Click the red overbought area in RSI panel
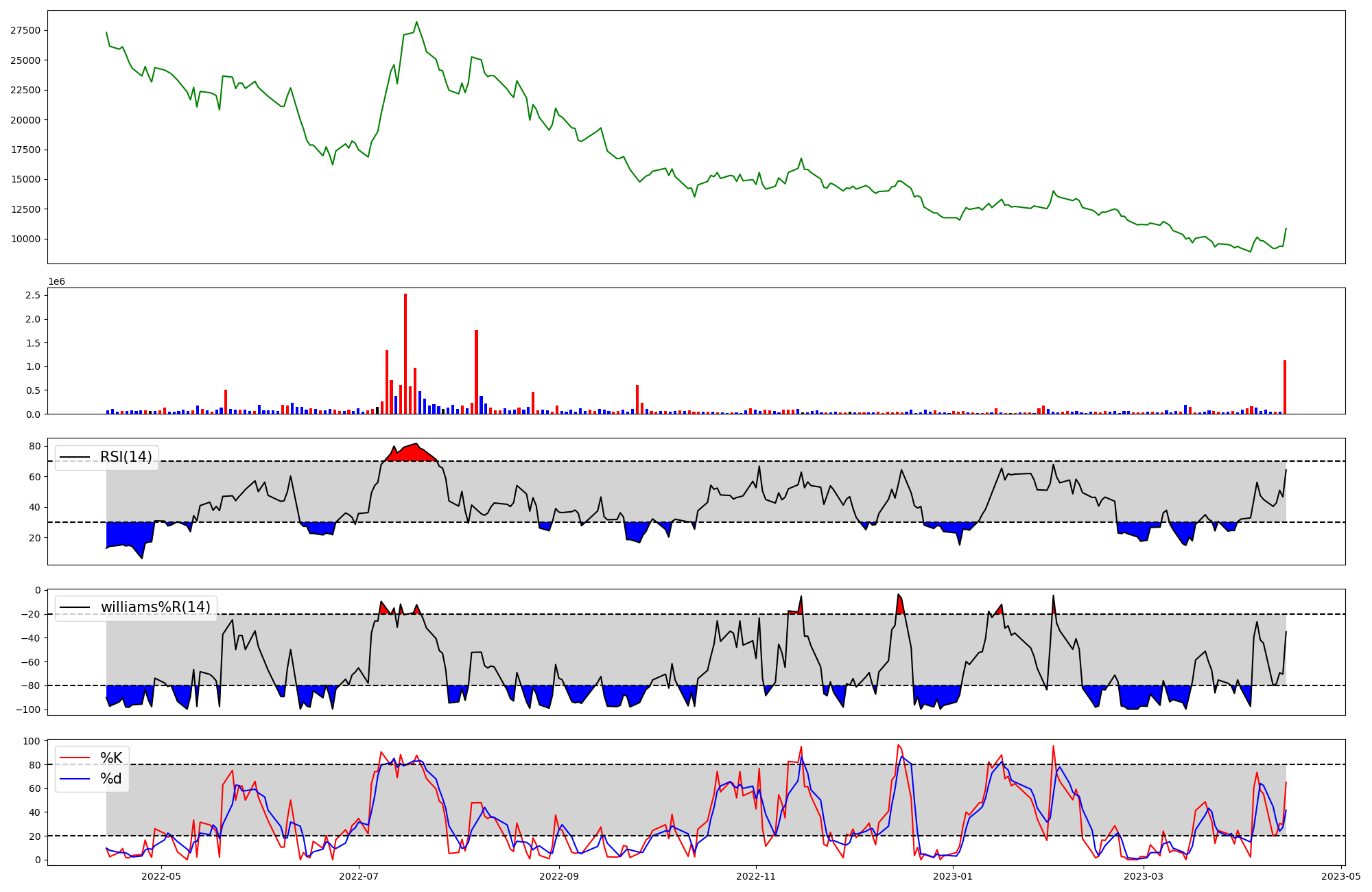This screenshot has width=1372, height=892. click(410, 453)
